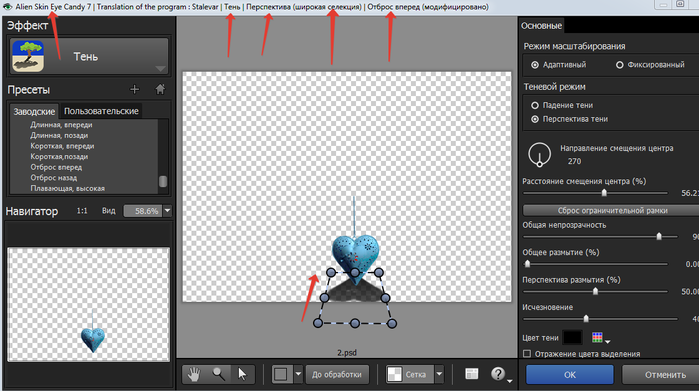Screen dimensions: 699x391
Task: Select preset Длинная, впереди
Action: tap(62, 125)
